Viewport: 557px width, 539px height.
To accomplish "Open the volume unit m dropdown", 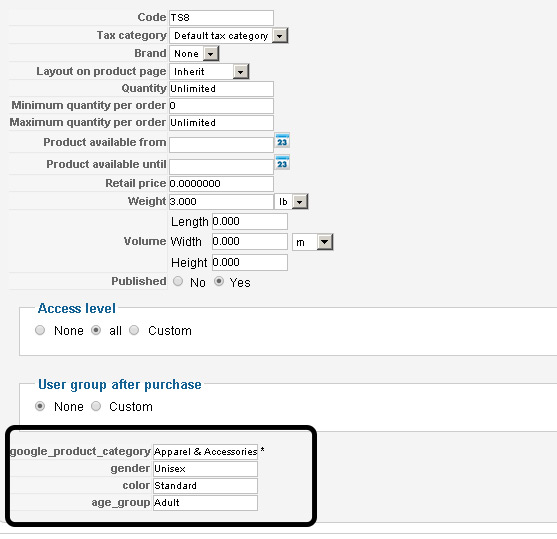I will [x=313, y=242].
